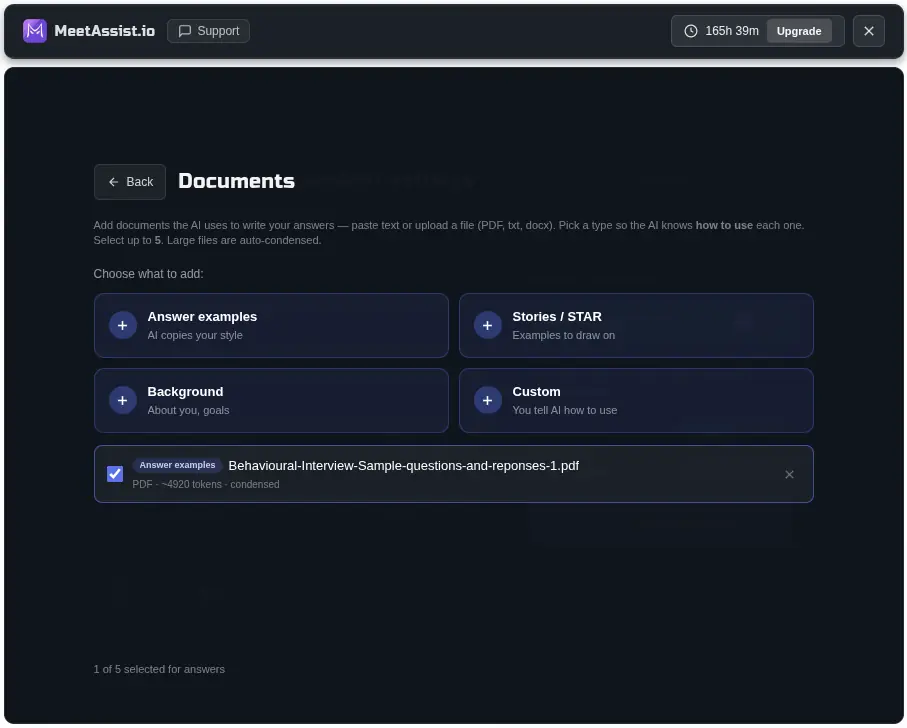Click the '1 of 5 selected for answers' text
This screenshot has width=907, height=728.
click(159, 670)
